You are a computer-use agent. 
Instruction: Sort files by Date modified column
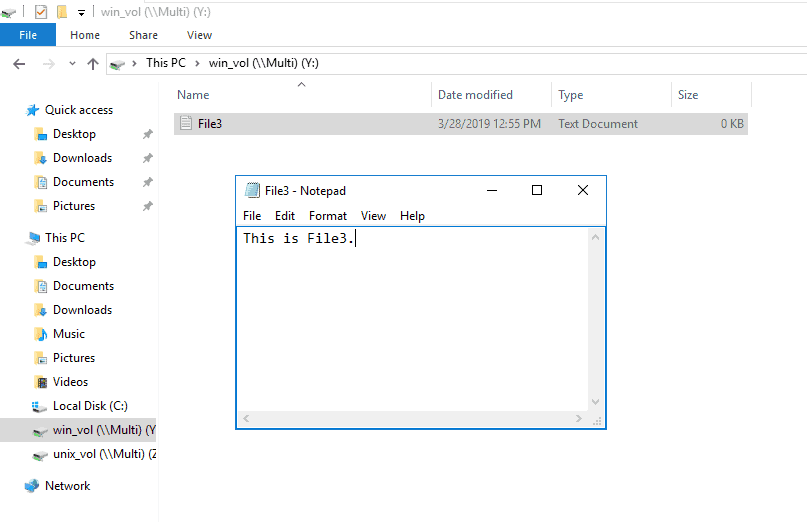[x=475, y=95]
